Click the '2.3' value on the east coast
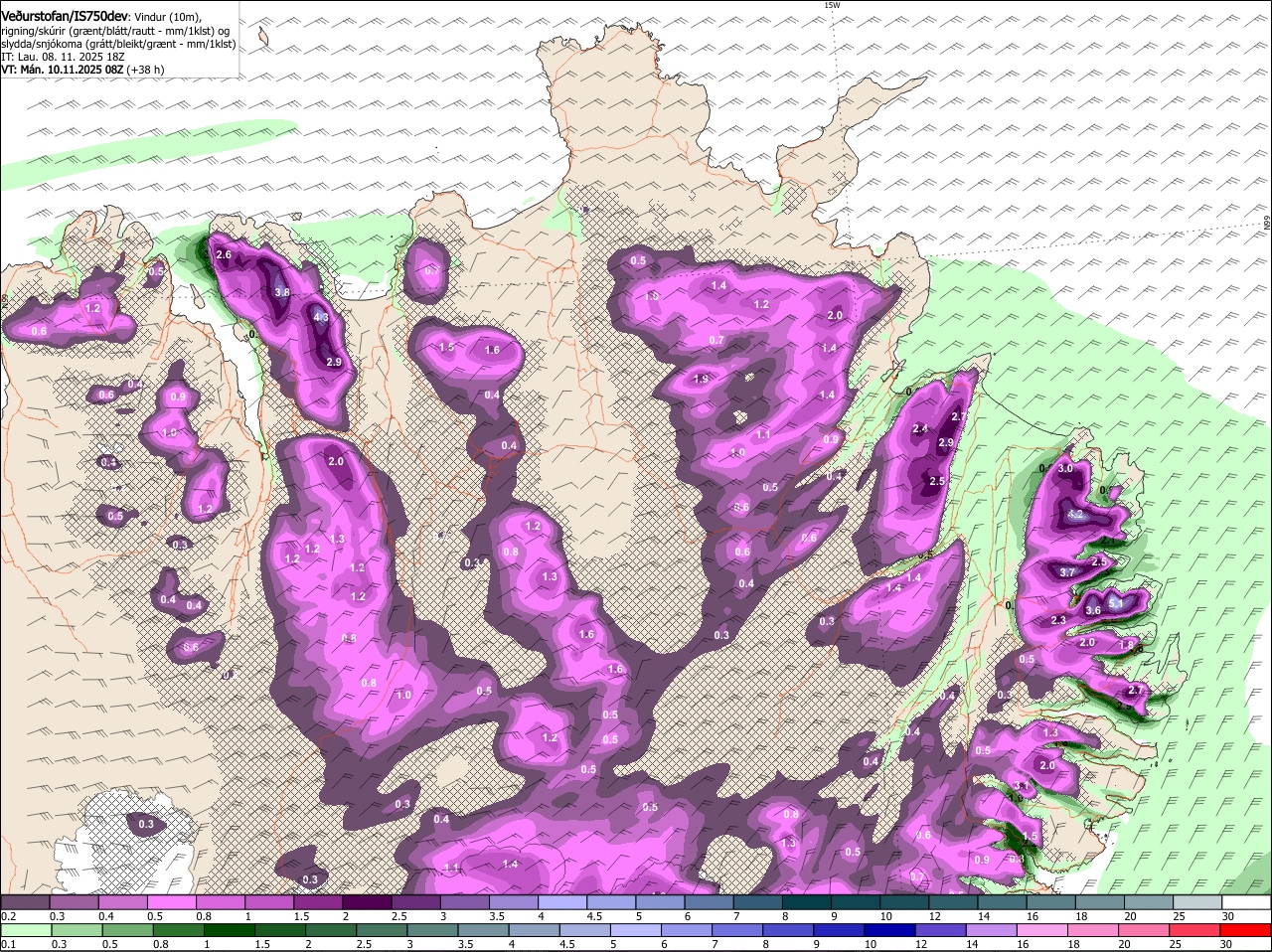 coord(1058,621)
